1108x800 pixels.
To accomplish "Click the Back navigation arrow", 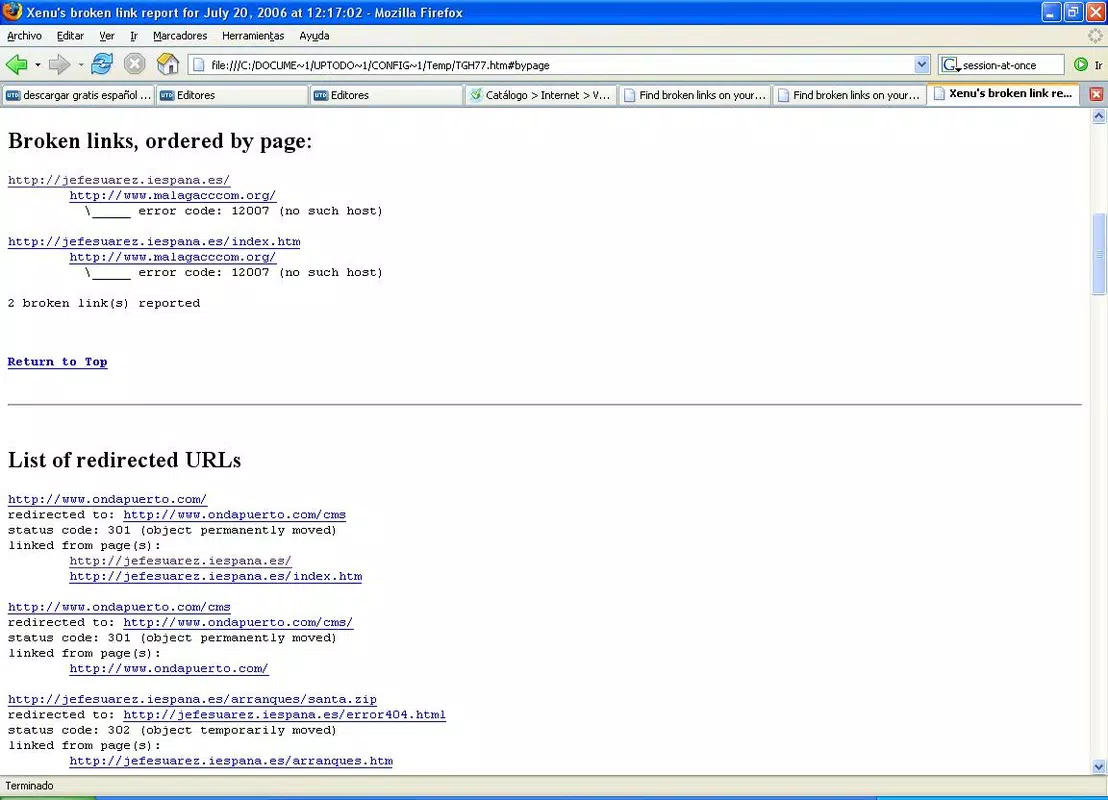I will 16,64.
